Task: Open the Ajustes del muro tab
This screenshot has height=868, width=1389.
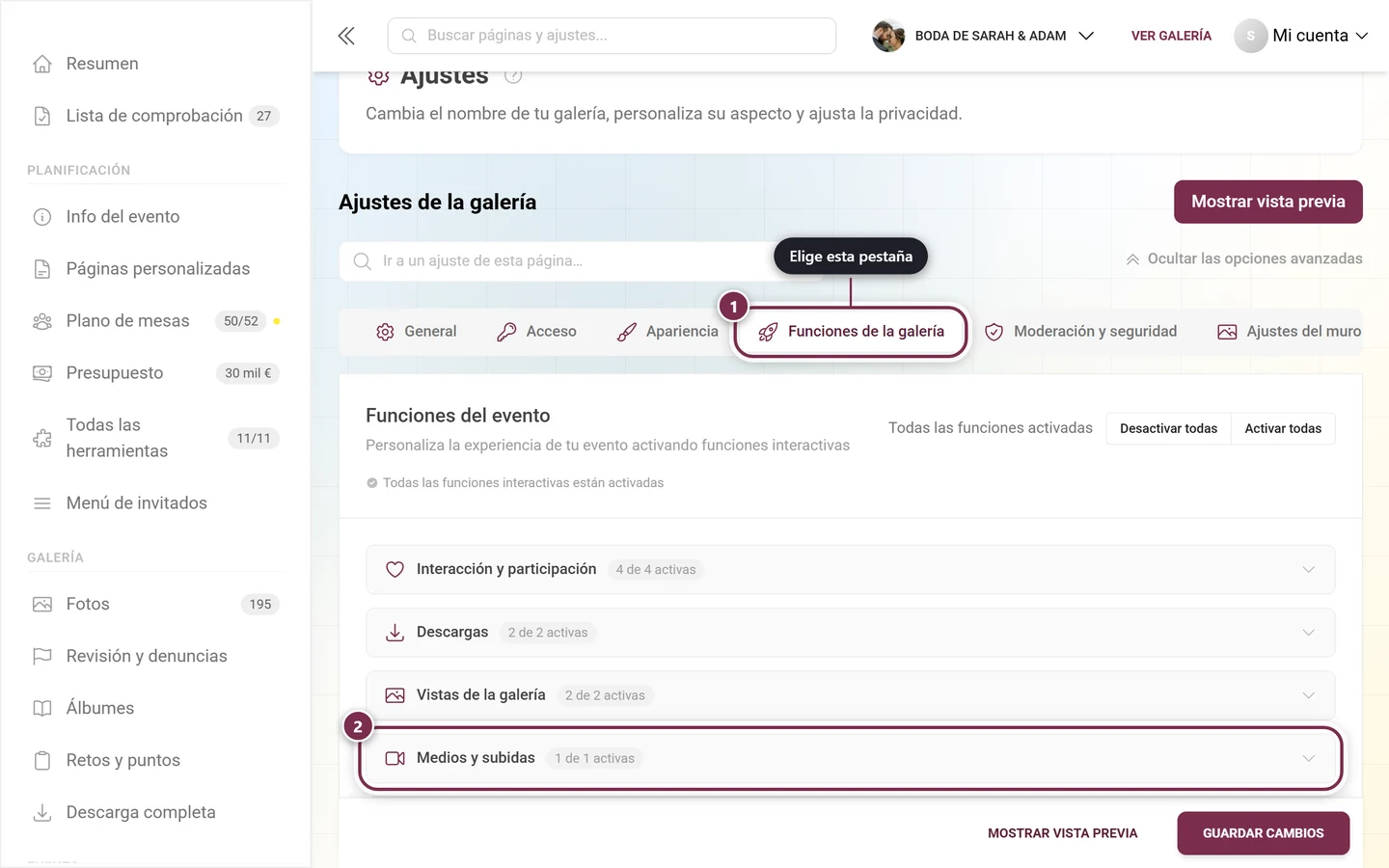Action: 1289,332
